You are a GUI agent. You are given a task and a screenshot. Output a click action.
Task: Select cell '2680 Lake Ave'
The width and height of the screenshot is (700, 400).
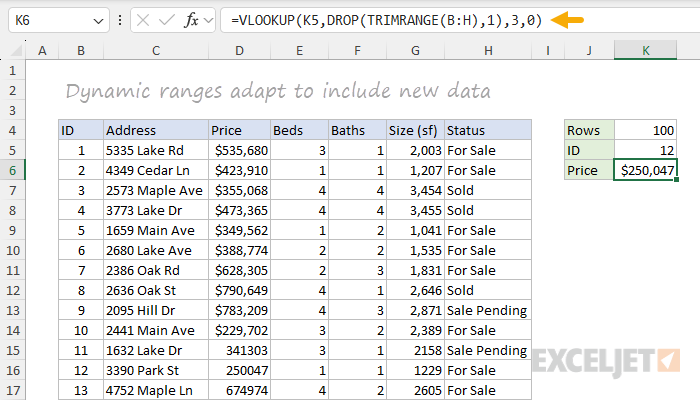[156, 250]
